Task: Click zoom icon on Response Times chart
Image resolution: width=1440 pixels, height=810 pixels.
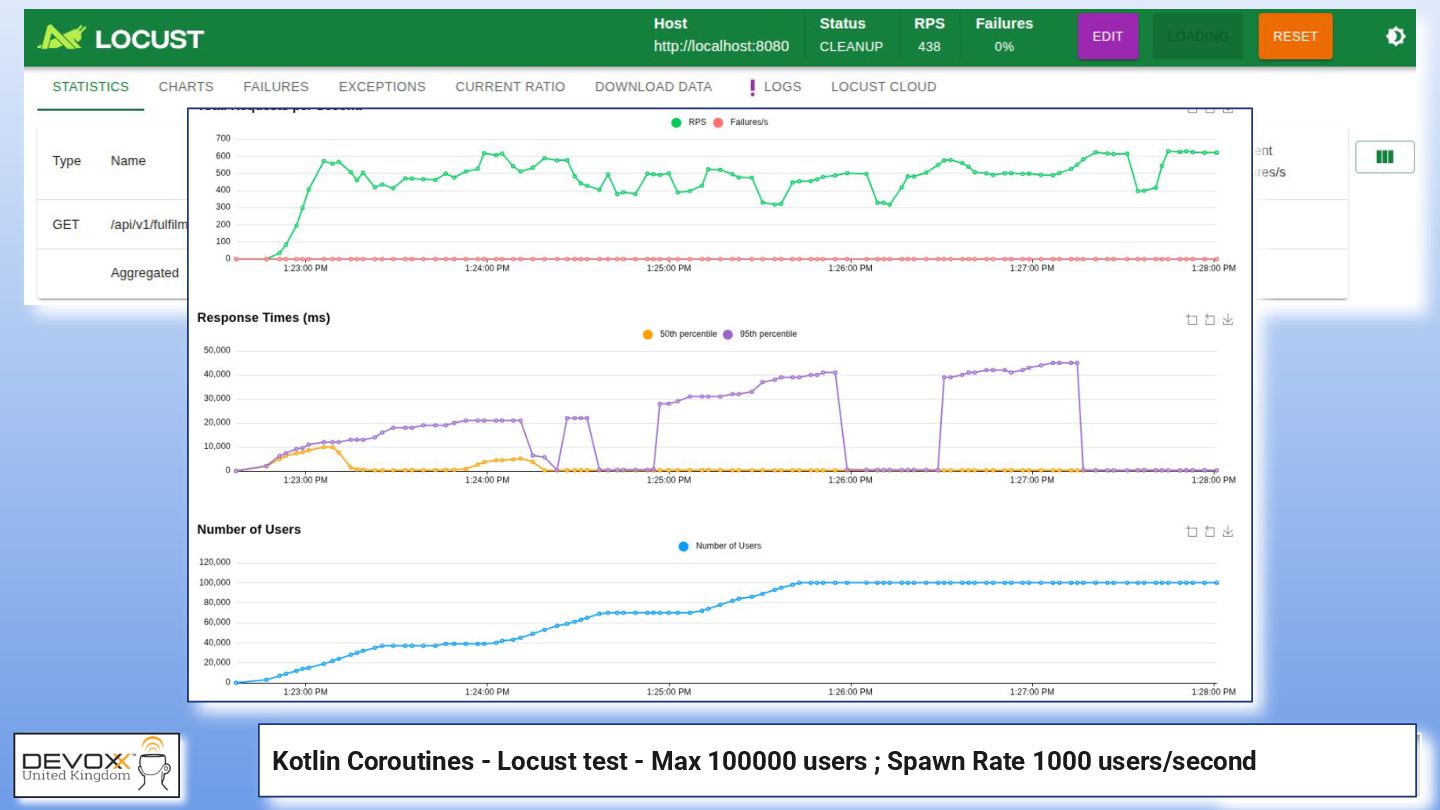Action: (1191, 320)
